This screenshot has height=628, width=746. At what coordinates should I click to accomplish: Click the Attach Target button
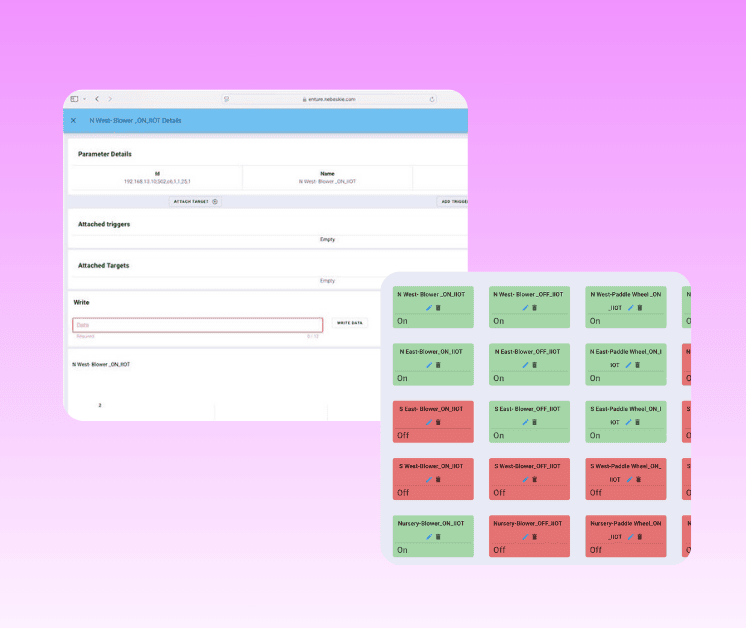click(196, 201)
